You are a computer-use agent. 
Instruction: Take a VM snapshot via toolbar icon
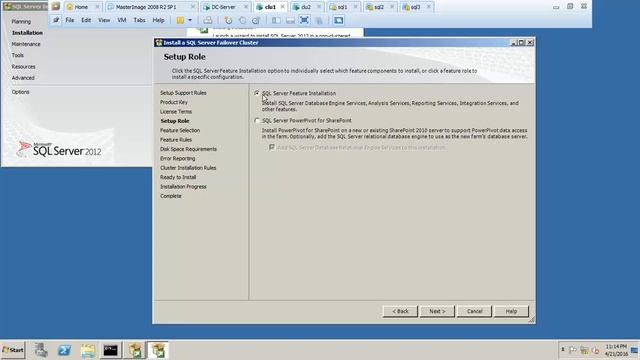[x=229, y=20]
